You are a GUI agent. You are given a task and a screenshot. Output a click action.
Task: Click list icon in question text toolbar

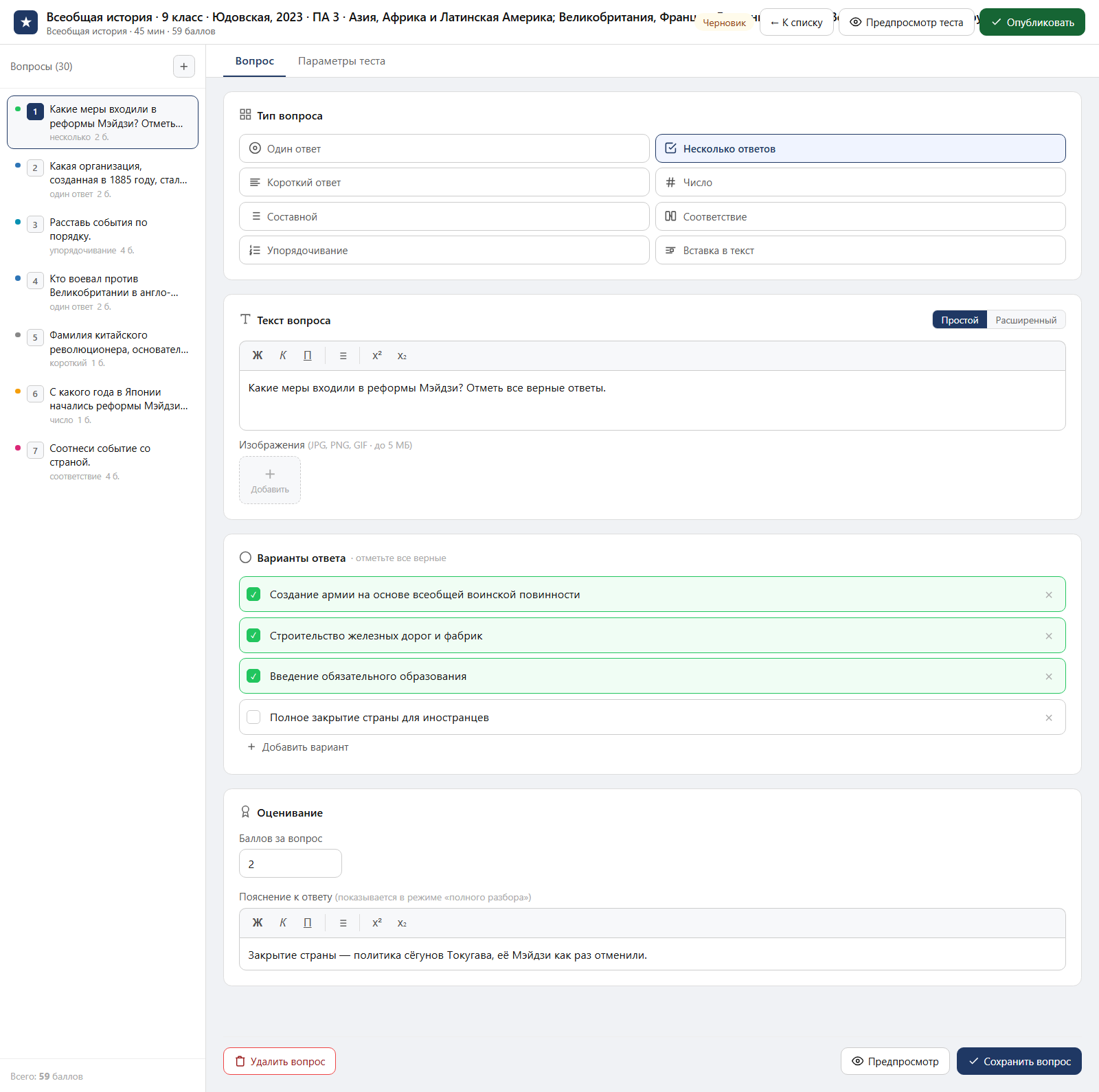[x=343, y=356]
